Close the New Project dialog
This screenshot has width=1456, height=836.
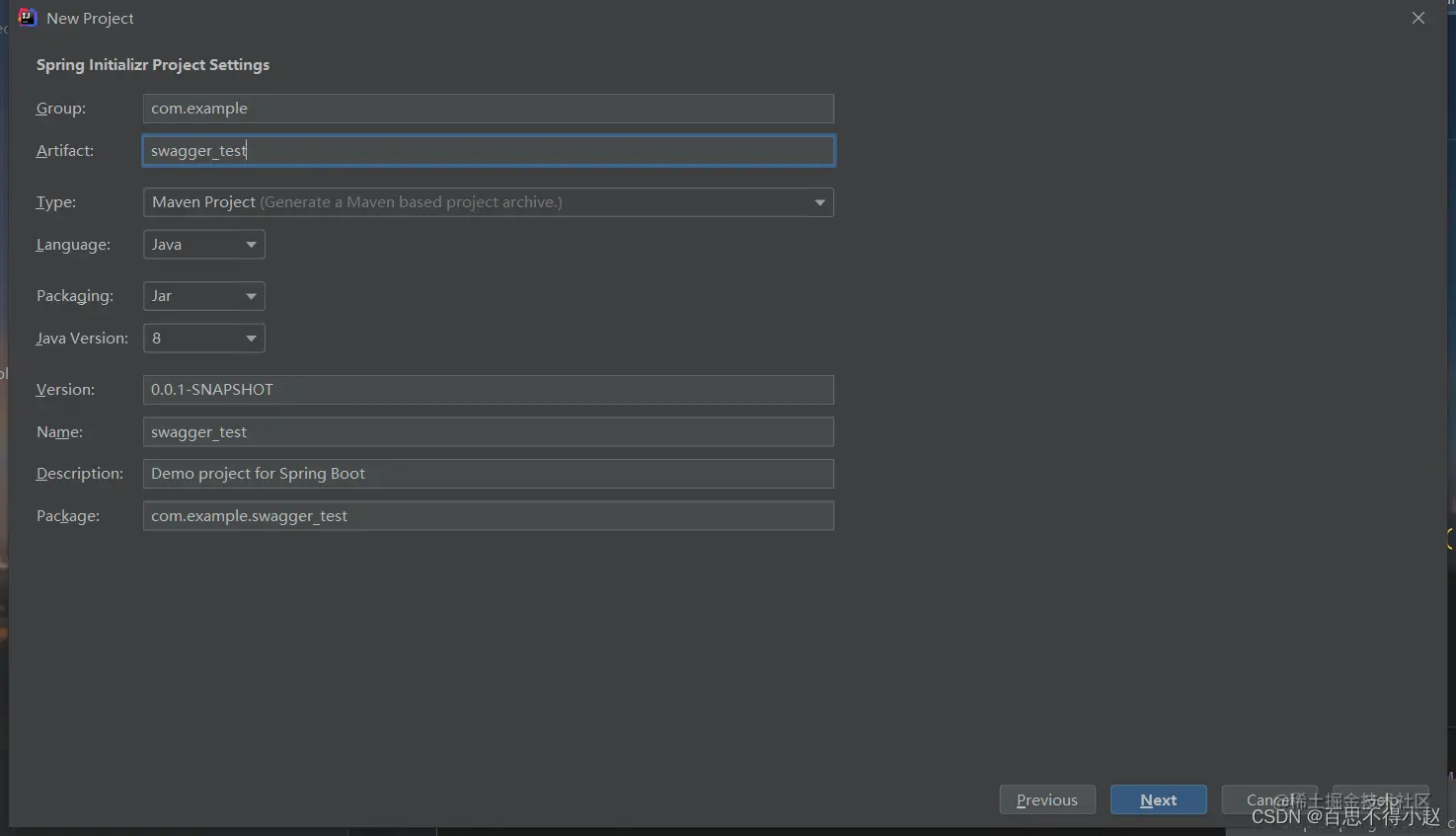[x=1418, y=18]
